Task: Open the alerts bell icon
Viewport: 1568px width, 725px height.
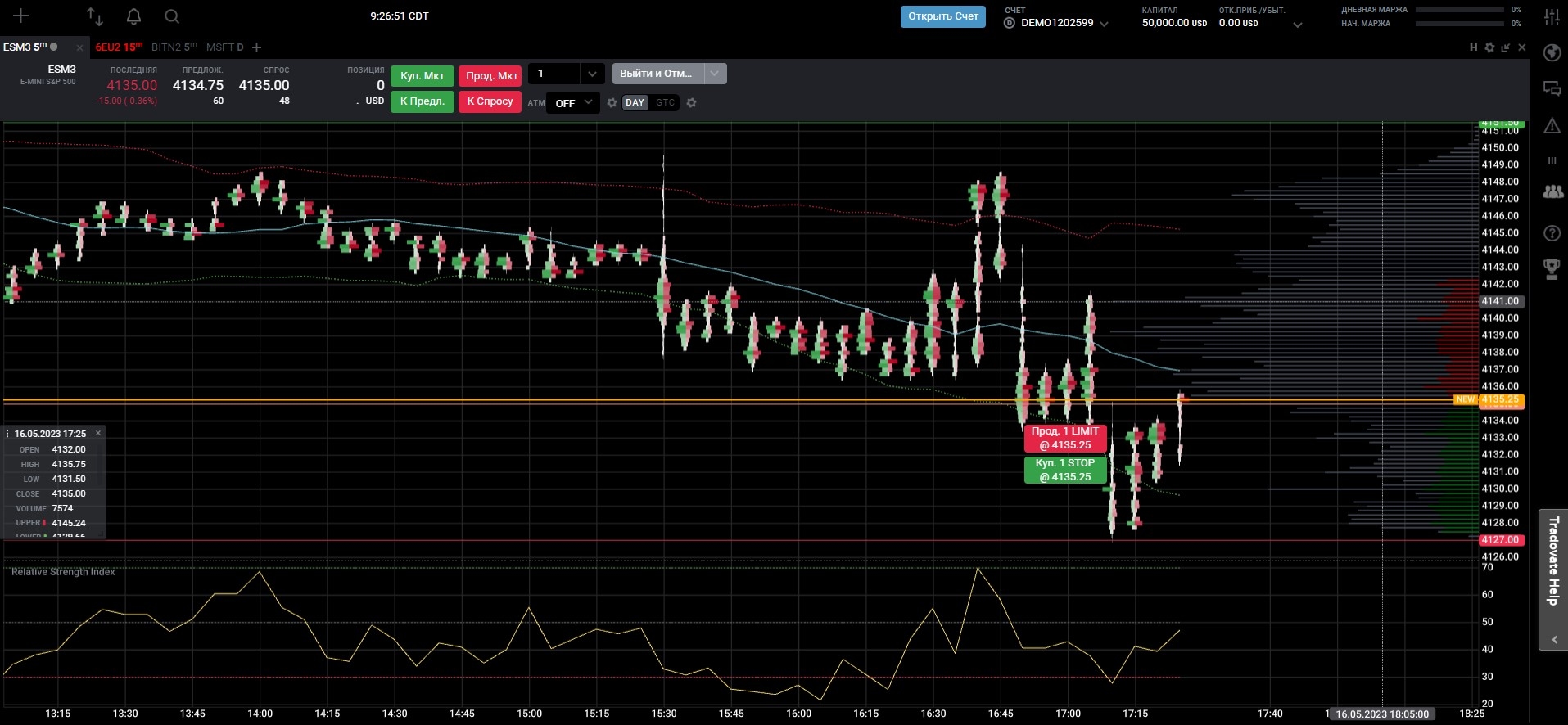Action: pos(134,16)
